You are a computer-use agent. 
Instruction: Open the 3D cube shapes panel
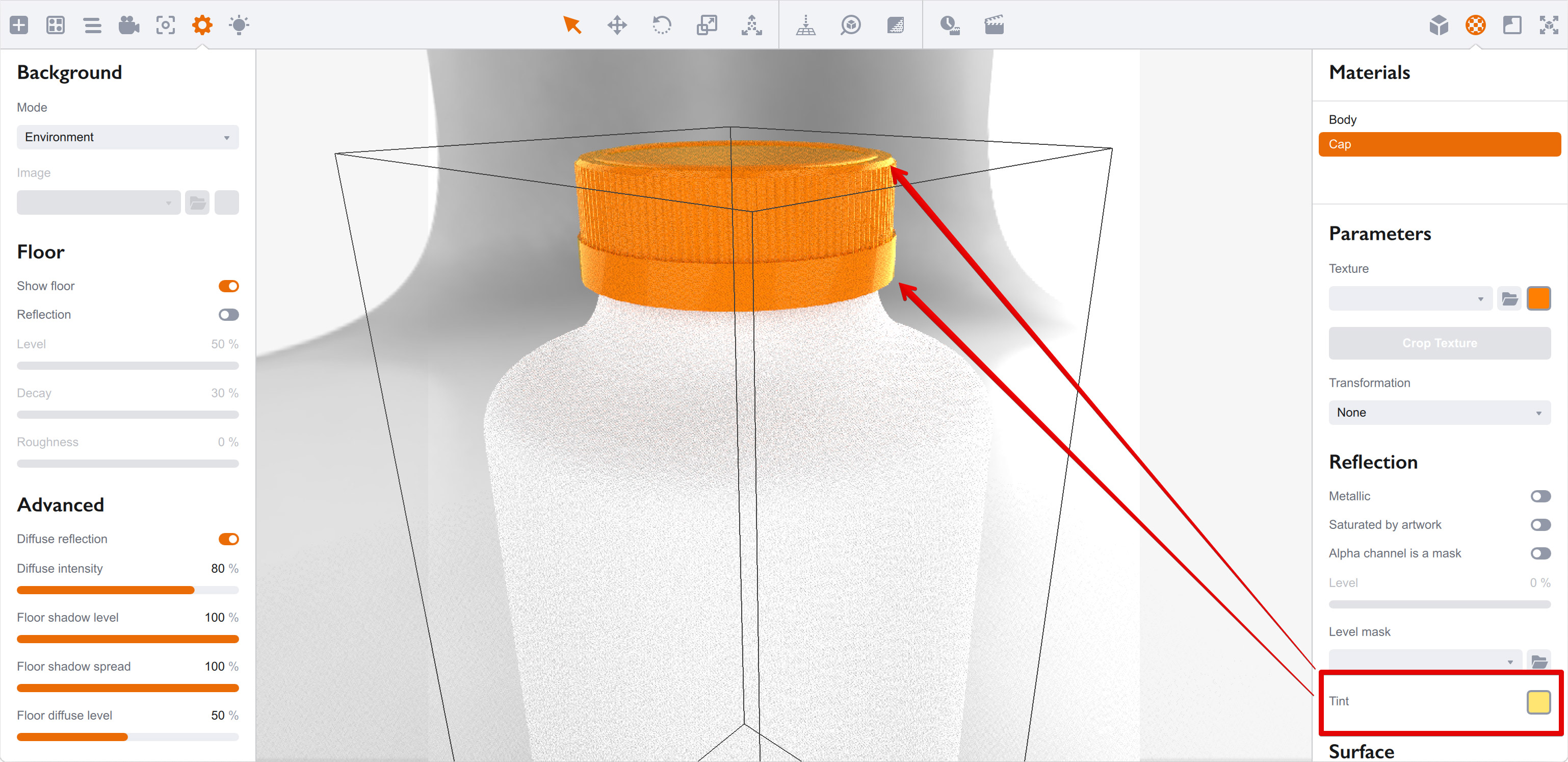(x=1439, y=25)
